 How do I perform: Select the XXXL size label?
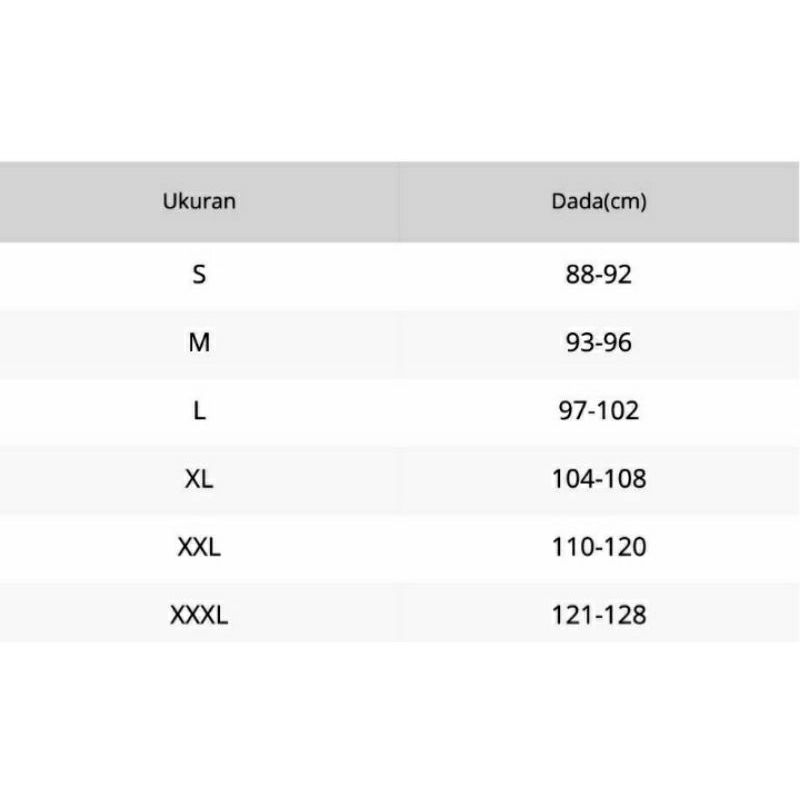click(x=199, y=615)
